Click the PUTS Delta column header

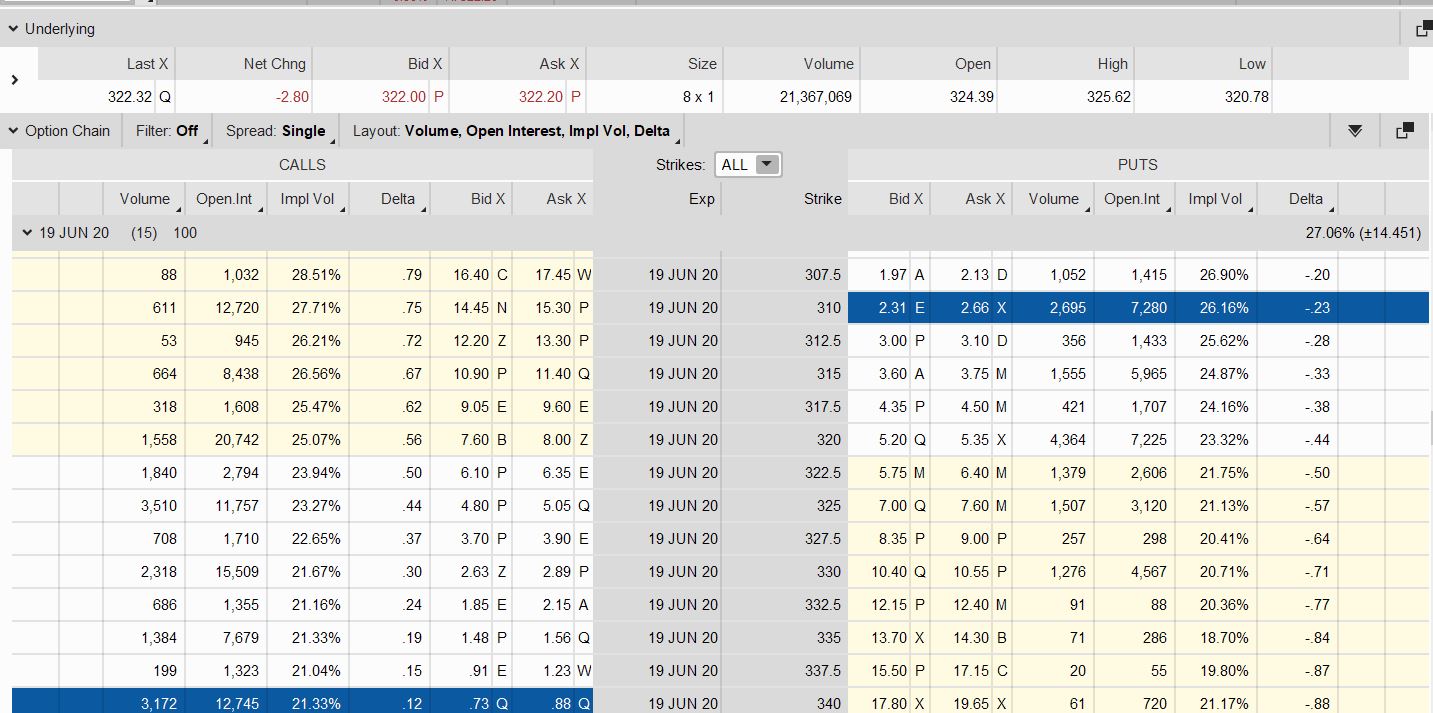pyautogui.click(x=1305, y=199)
